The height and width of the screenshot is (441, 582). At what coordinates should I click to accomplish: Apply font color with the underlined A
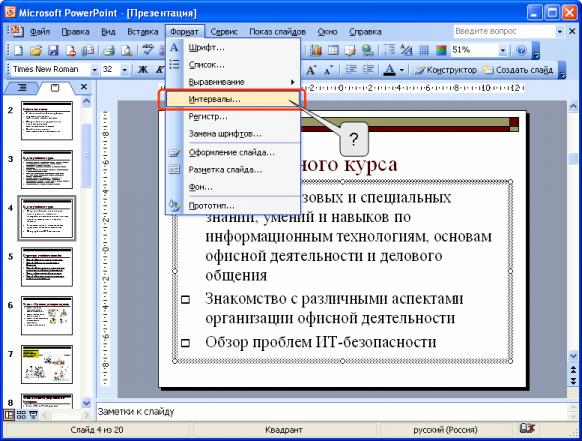point(389,70)
